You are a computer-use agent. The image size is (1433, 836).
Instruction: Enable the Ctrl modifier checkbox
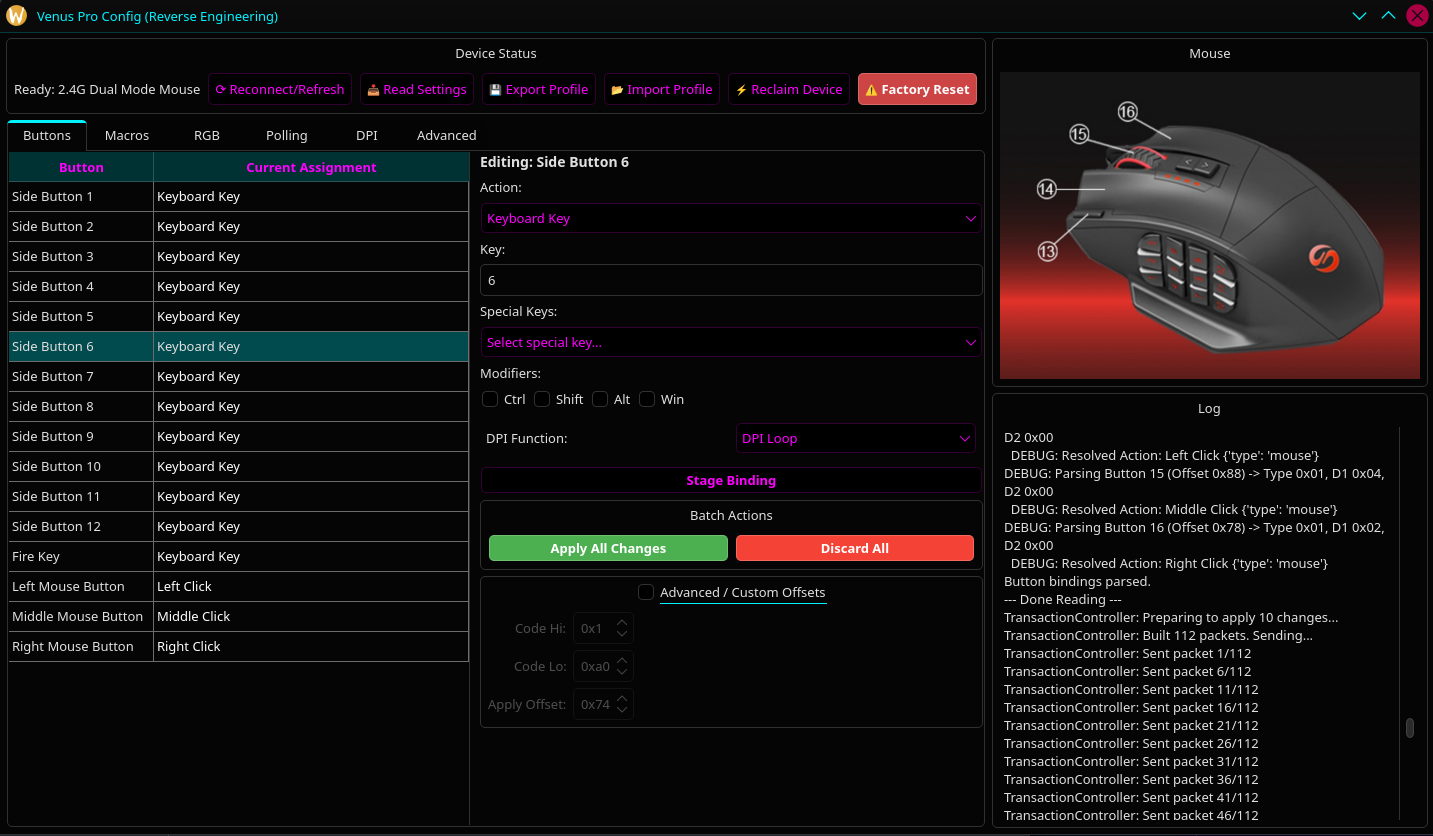coord(491,399)
